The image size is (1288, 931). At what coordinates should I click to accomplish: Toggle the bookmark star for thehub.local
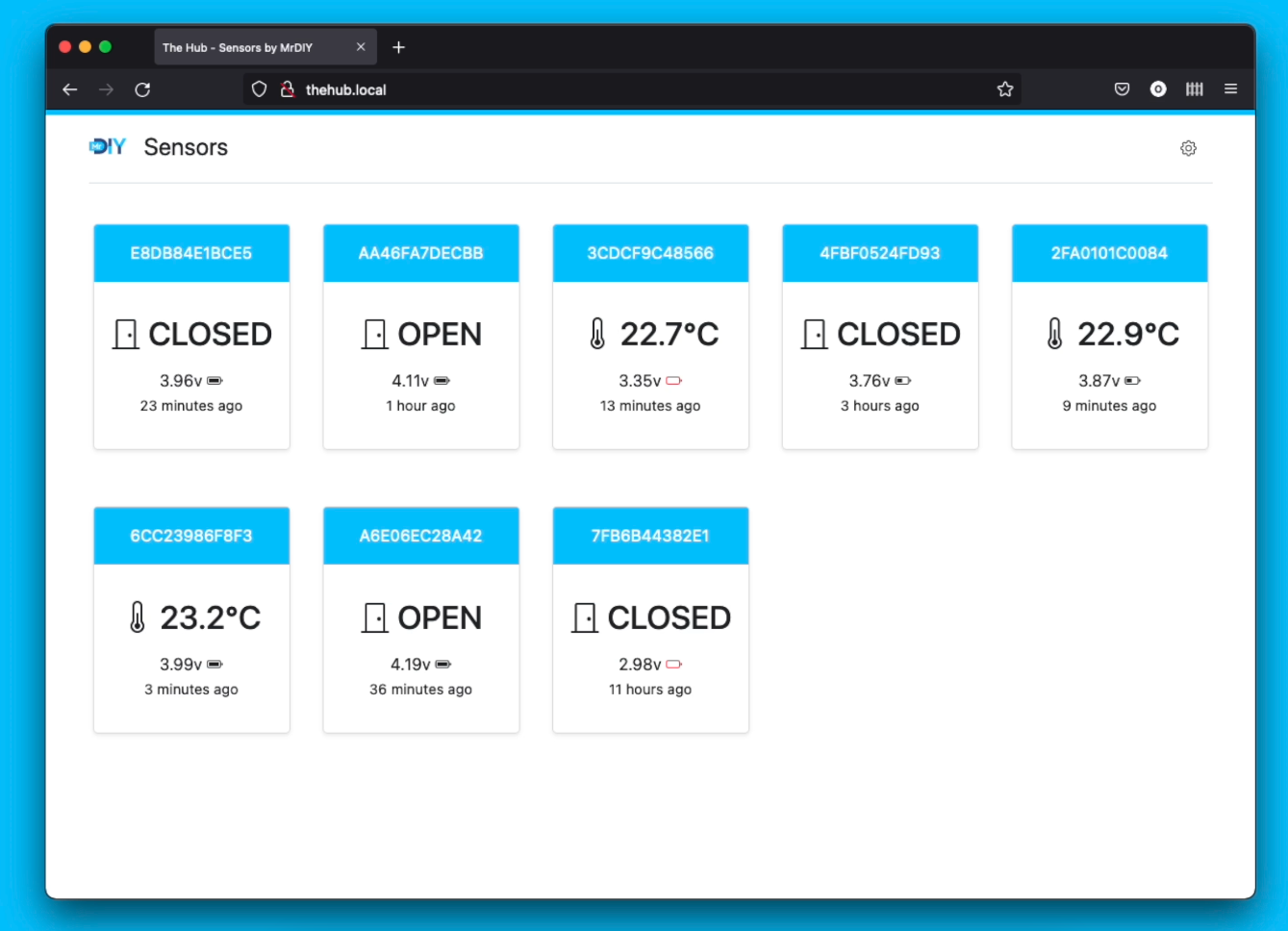(1005, 88)
